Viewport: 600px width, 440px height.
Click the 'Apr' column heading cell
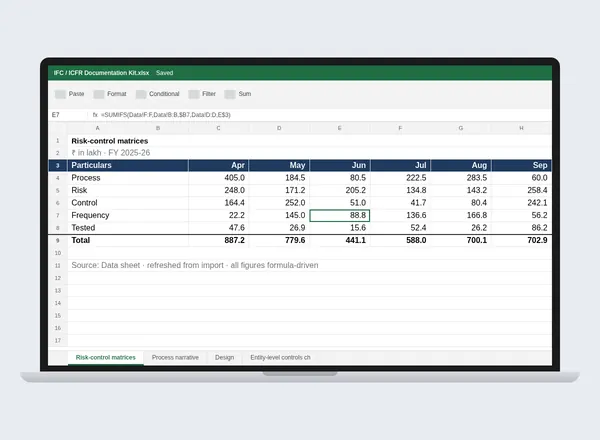(x=218, y=165)
